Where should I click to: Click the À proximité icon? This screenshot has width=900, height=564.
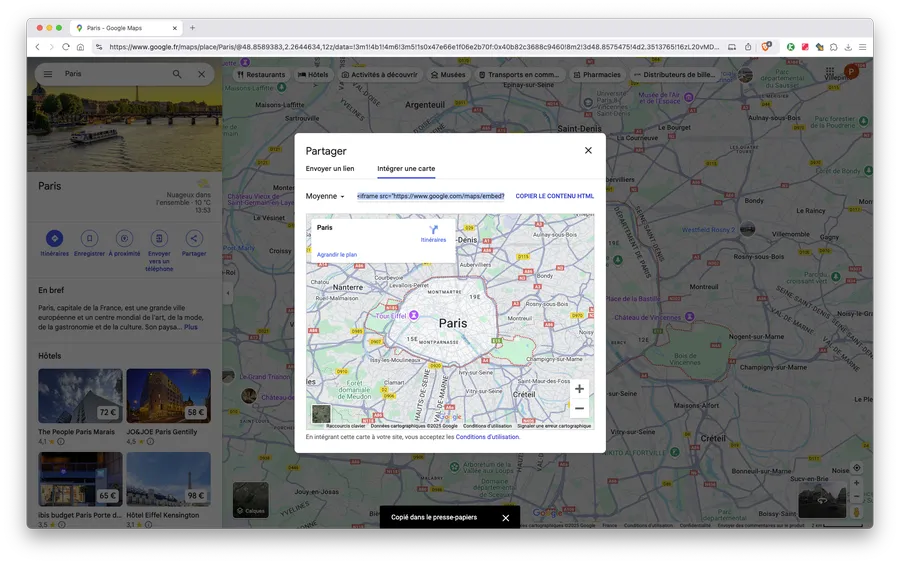pos(125,238)
